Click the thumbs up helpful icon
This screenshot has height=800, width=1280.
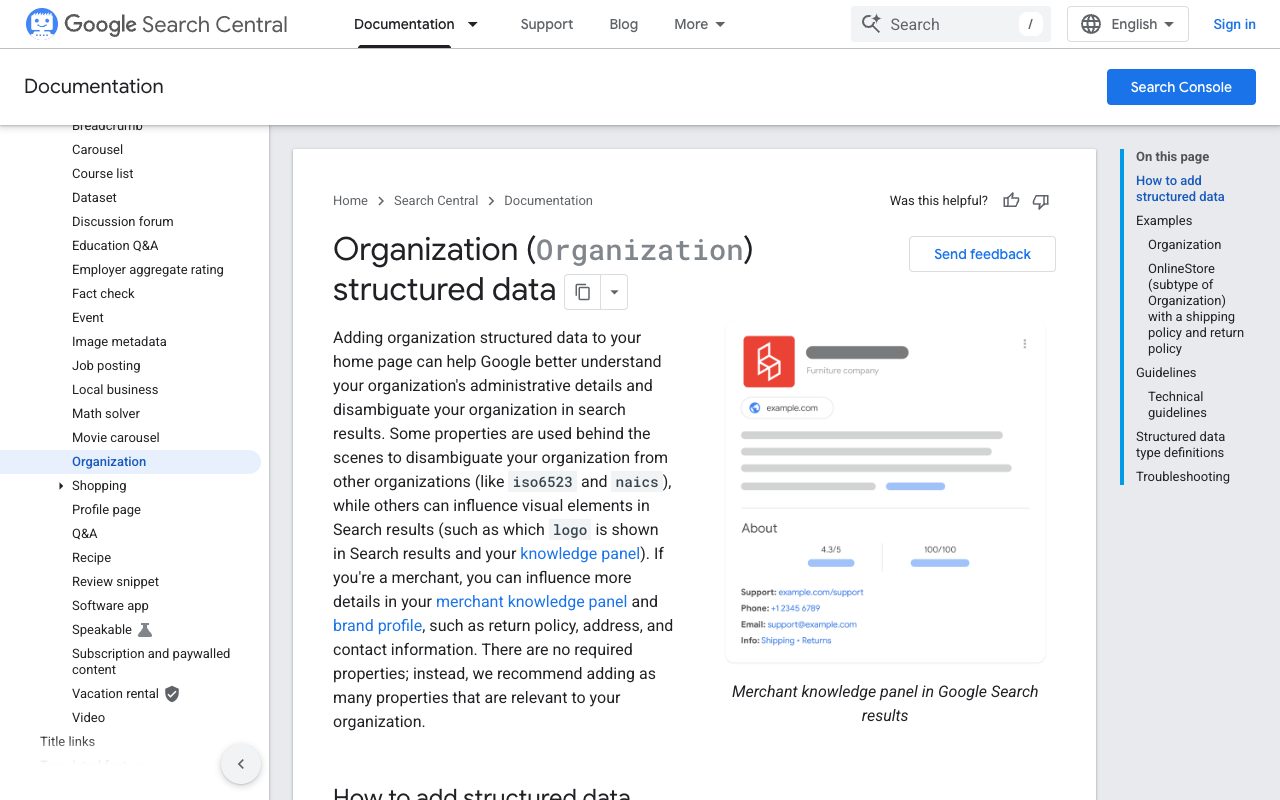[1011, 201]
